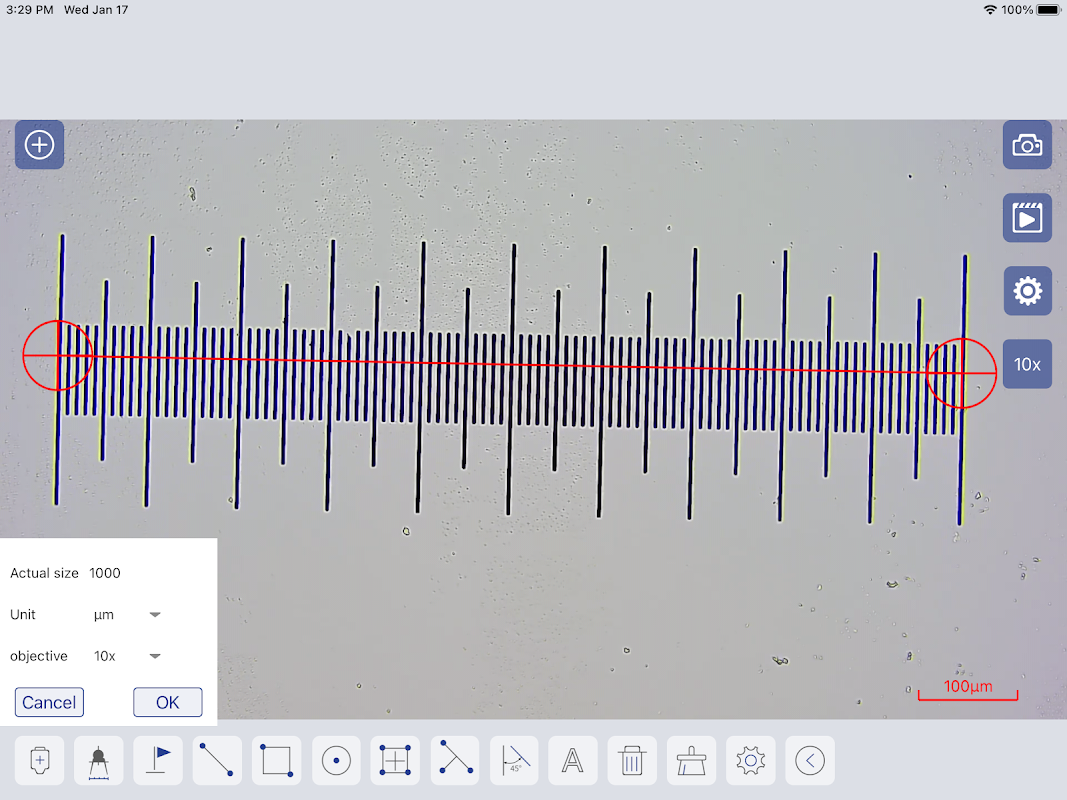
Task: Open measurement settings in the bottom toolbar
Action: pyautogui.click(x=751, y=760)
